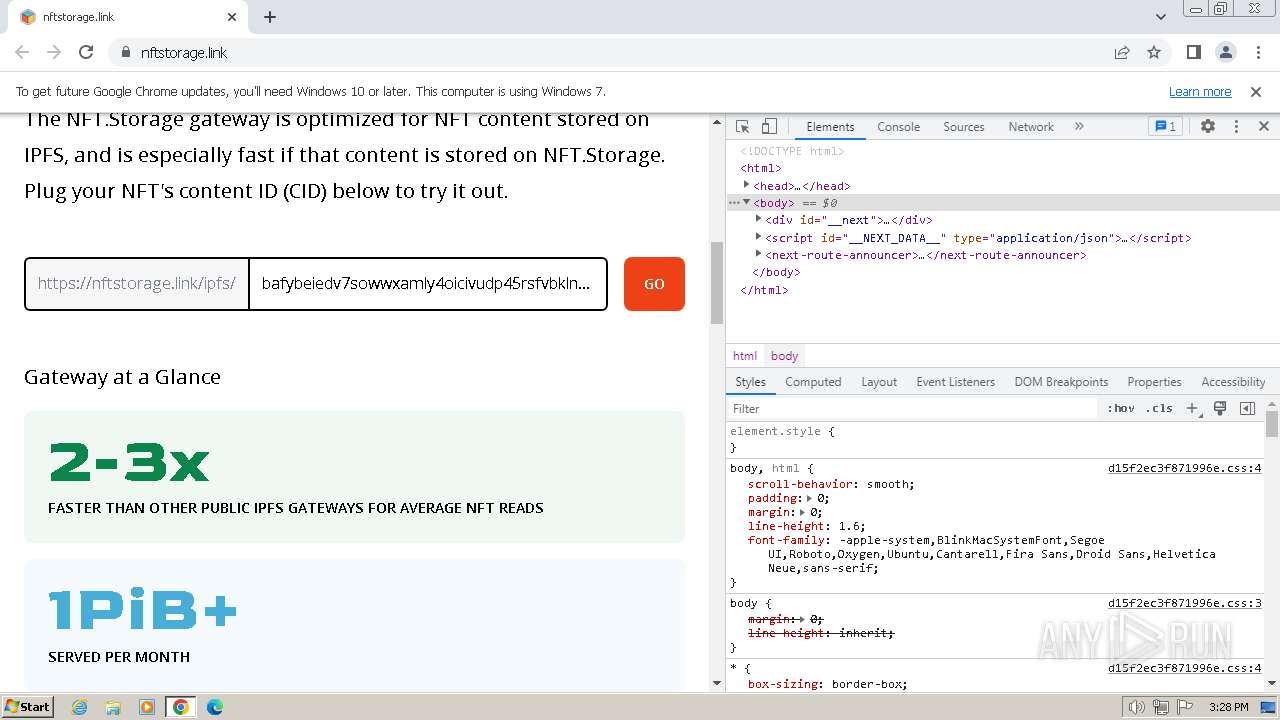1280x720 pixels.
Task: Click the page vertical scrollbar thumb
Action: (x=717, y=283)
